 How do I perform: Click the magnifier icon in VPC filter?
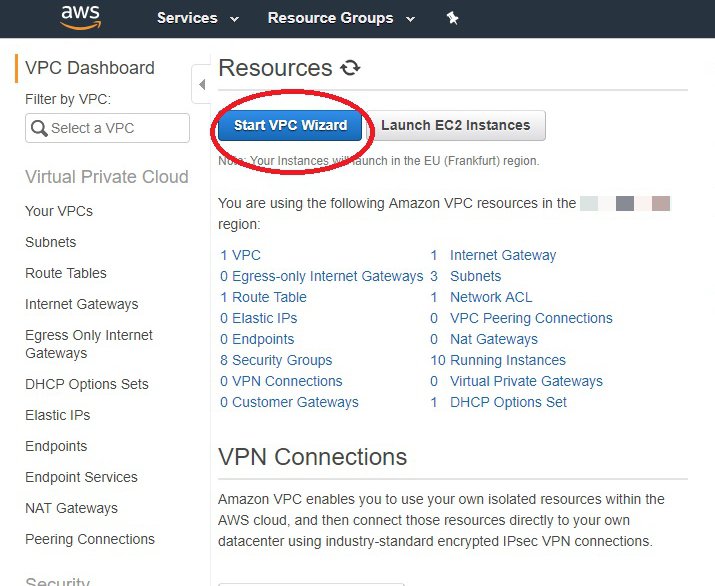(x=39, y=128)
